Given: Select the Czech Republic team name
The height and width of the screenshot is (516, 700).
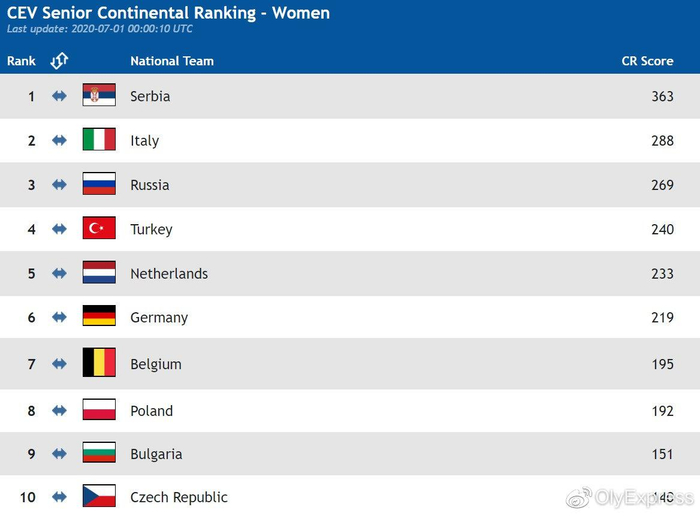Looking at the screenshot, I should tap(179, 497).
